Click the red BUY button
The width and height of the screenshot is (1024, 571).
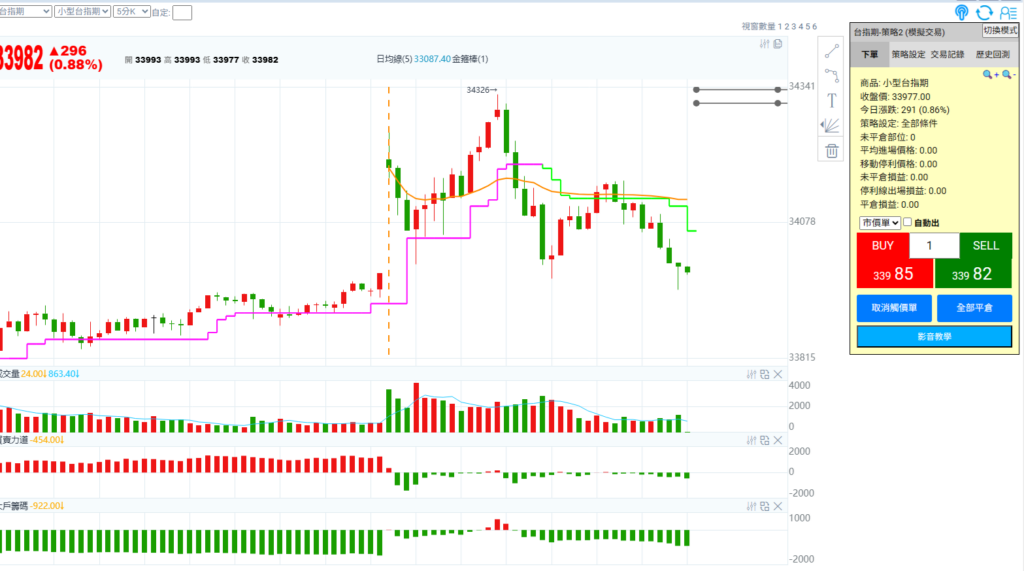pyautogui.click(x=883, y=246)
